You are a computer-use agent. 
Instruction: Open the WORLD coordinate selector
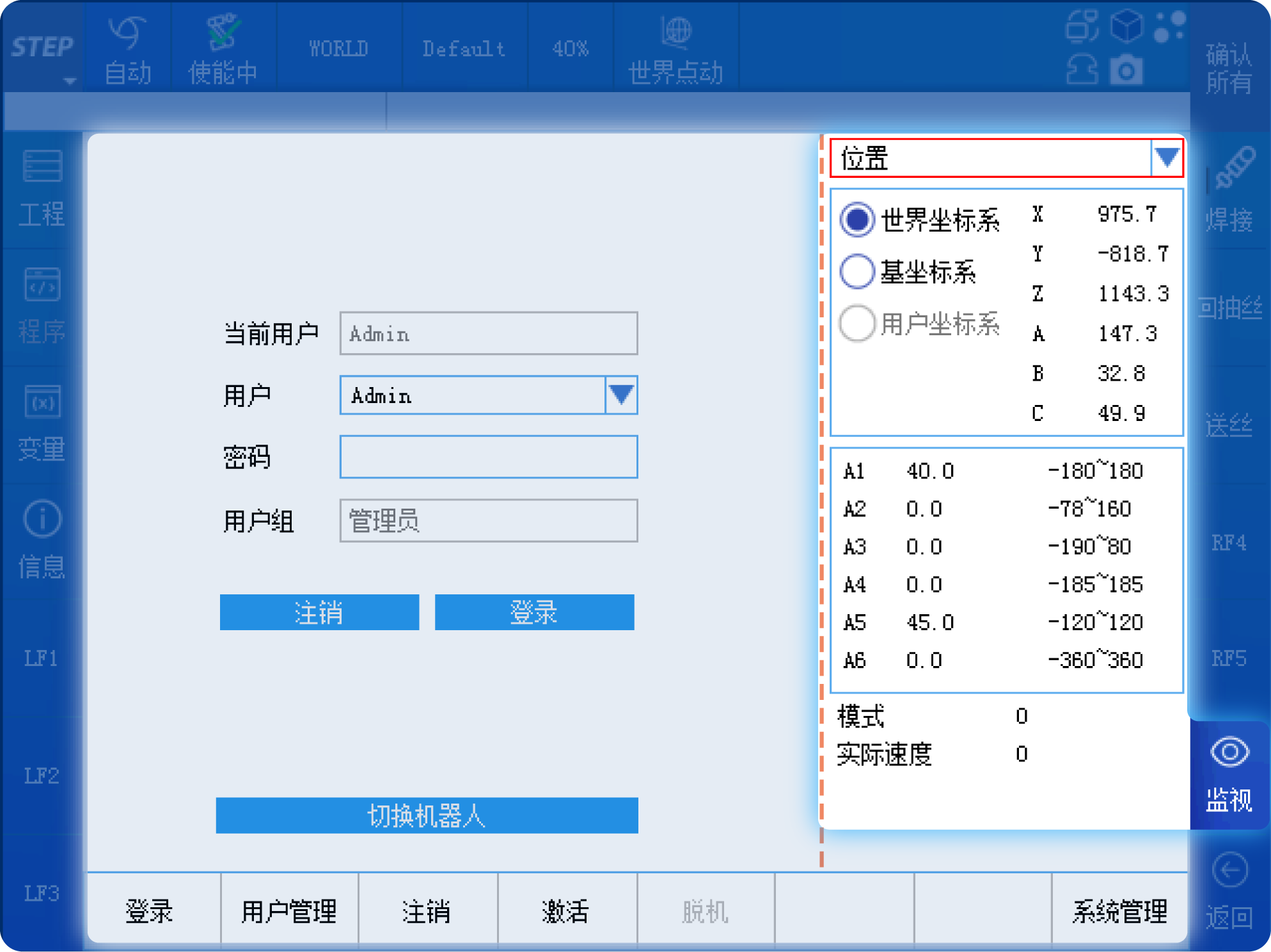point(339,49)
